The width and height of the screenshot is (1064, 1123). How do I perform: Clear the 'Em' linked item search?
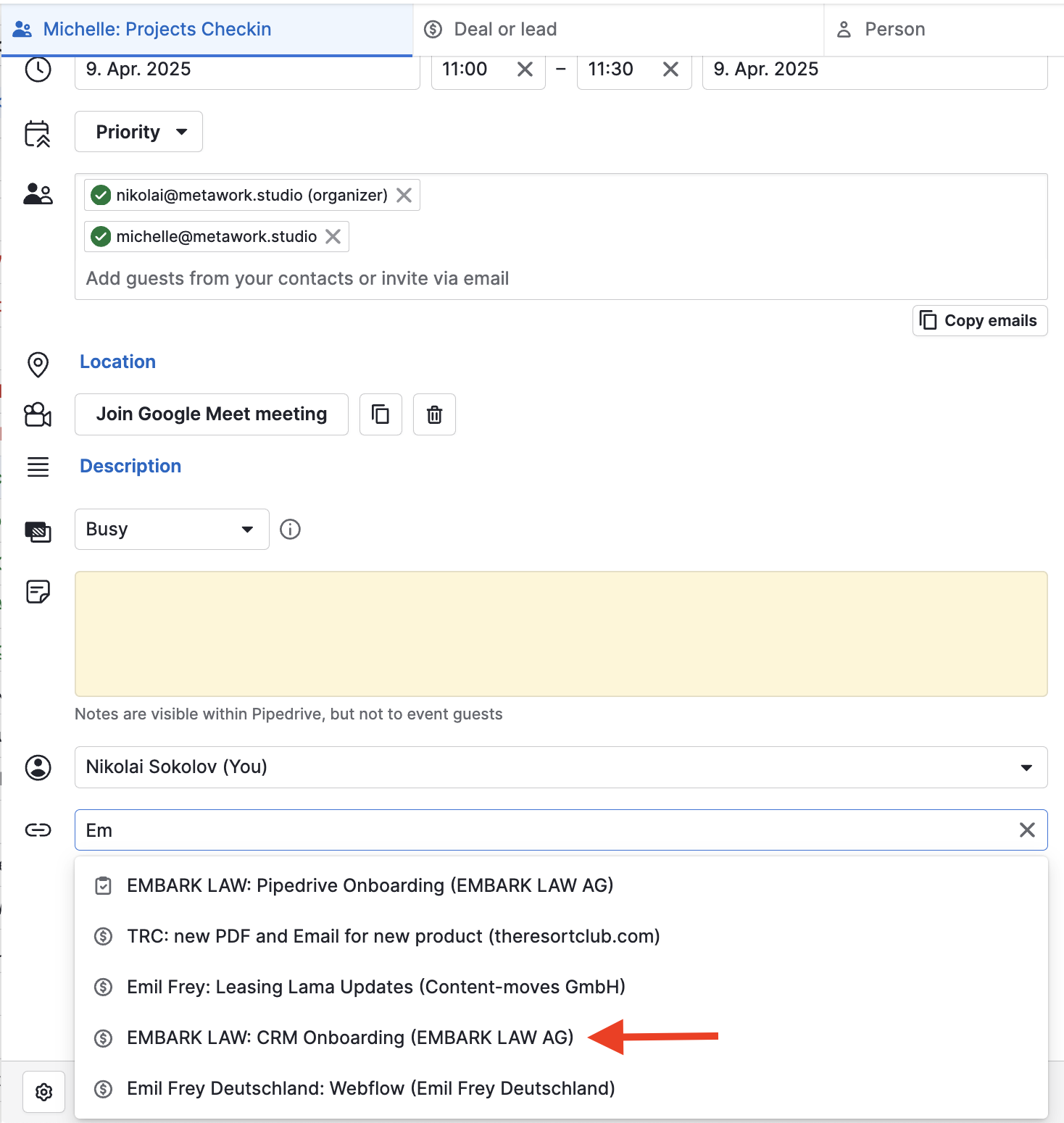coord(1026,830)
